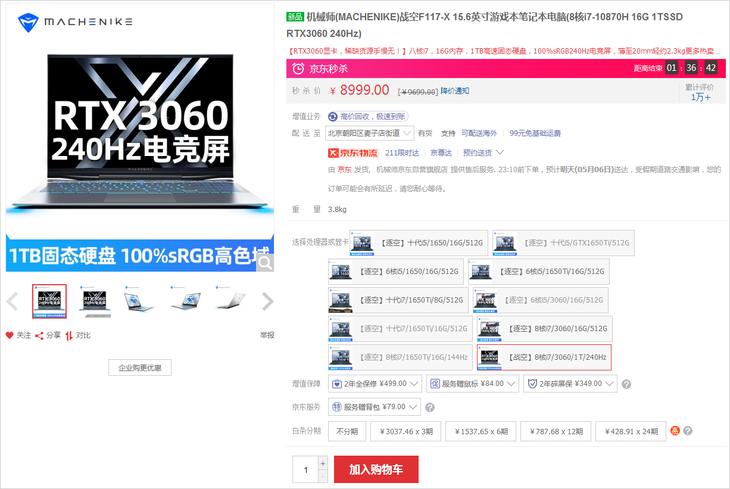
Task: Select ¥428.91 x 24期 installment
Action: click(630, 431)
